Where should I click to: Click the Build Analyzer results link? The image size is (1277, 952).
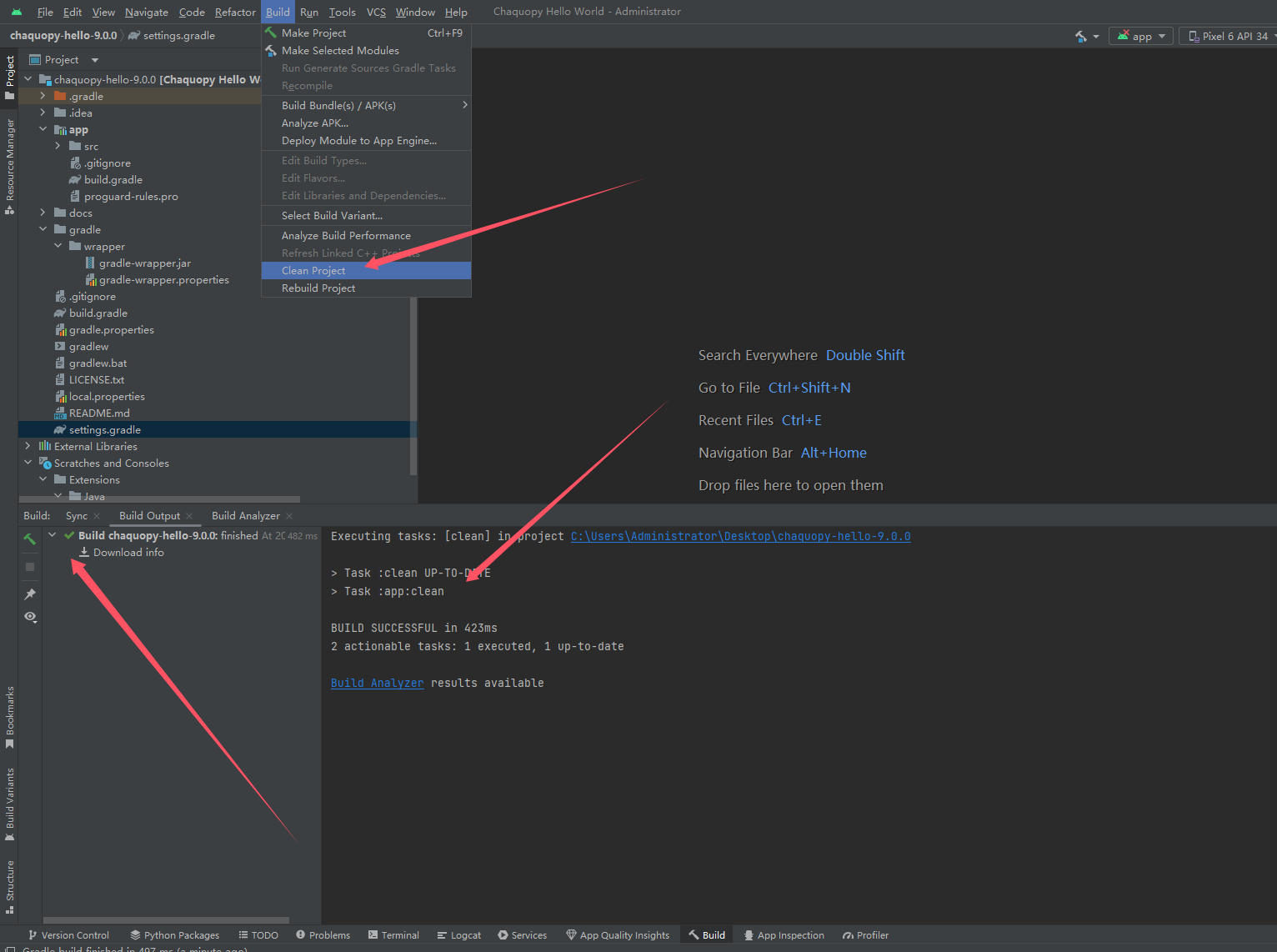[x=377, y=683]
